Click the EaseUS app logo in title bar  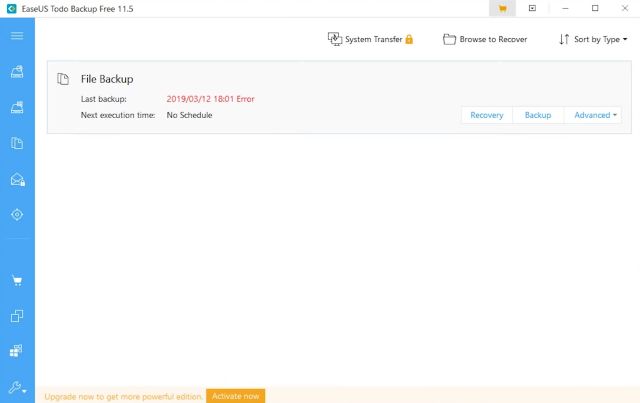[11, 9]
